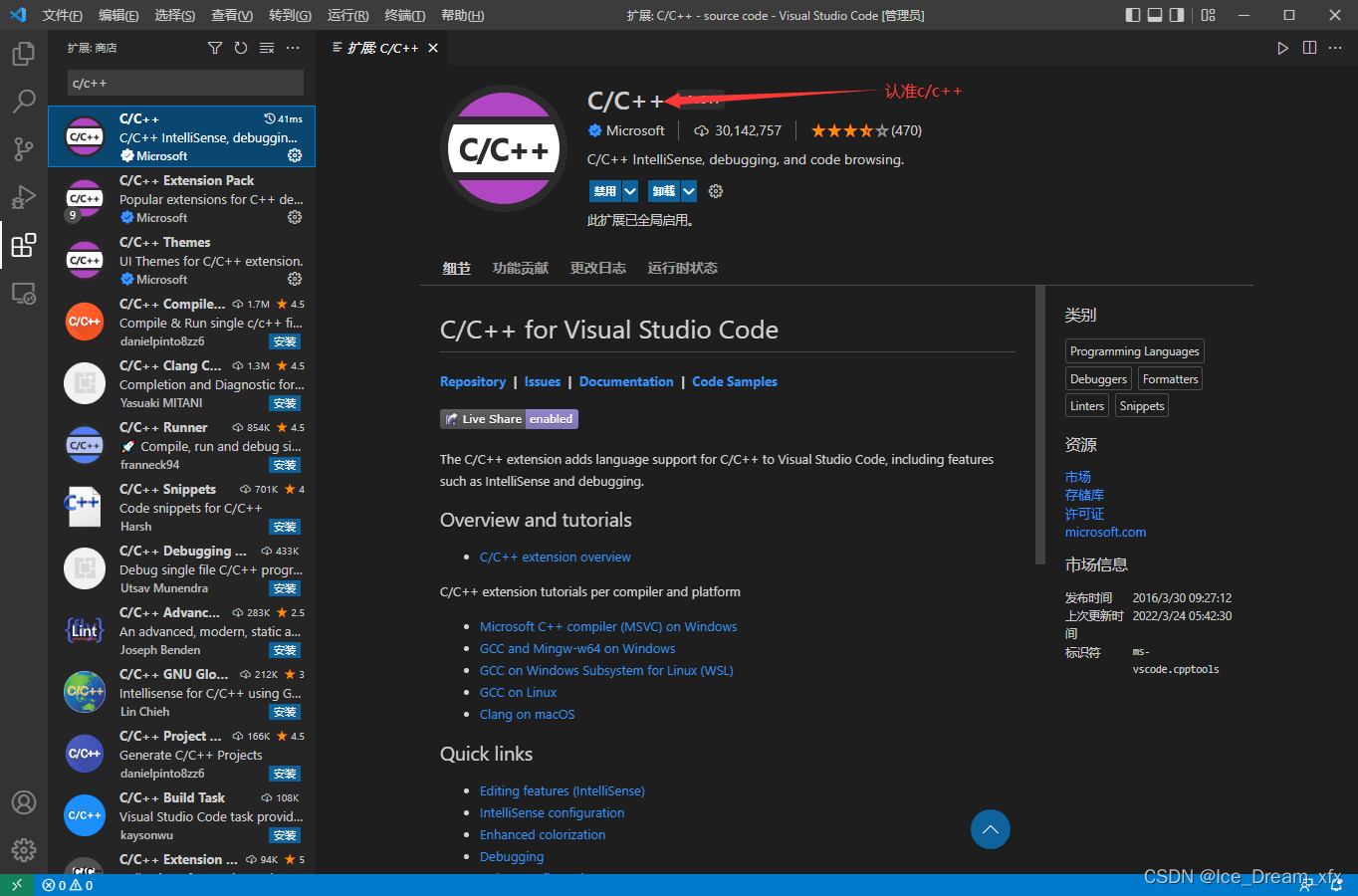The width and height of the screenshot is (1358, 896).
Task: Switch to the 运行时状态 tab
Action: (683, 269)
